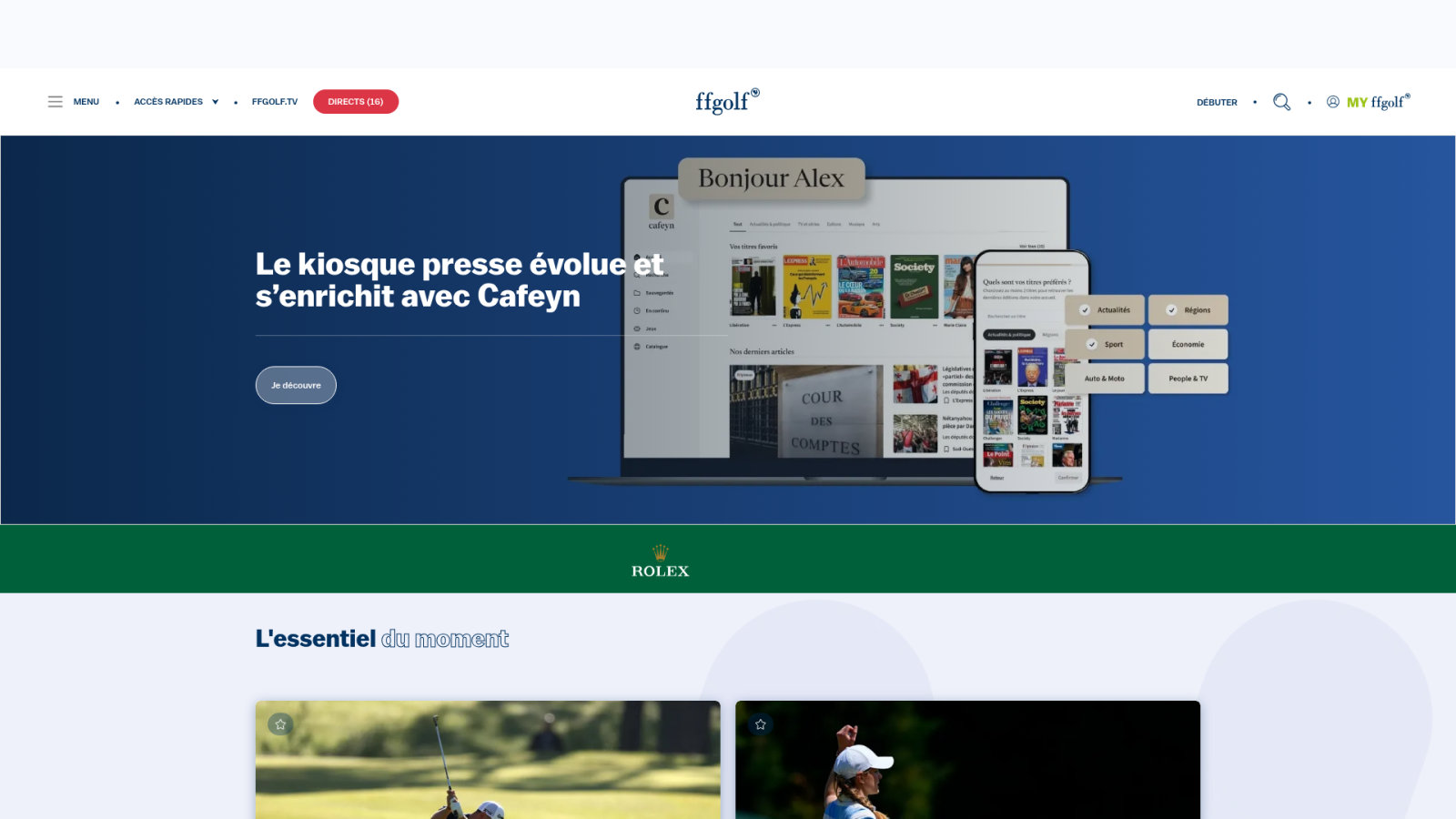Go to the FFGOLF.TV link
This screenshot has width=1456, height=819.
(x=275, y=102)
